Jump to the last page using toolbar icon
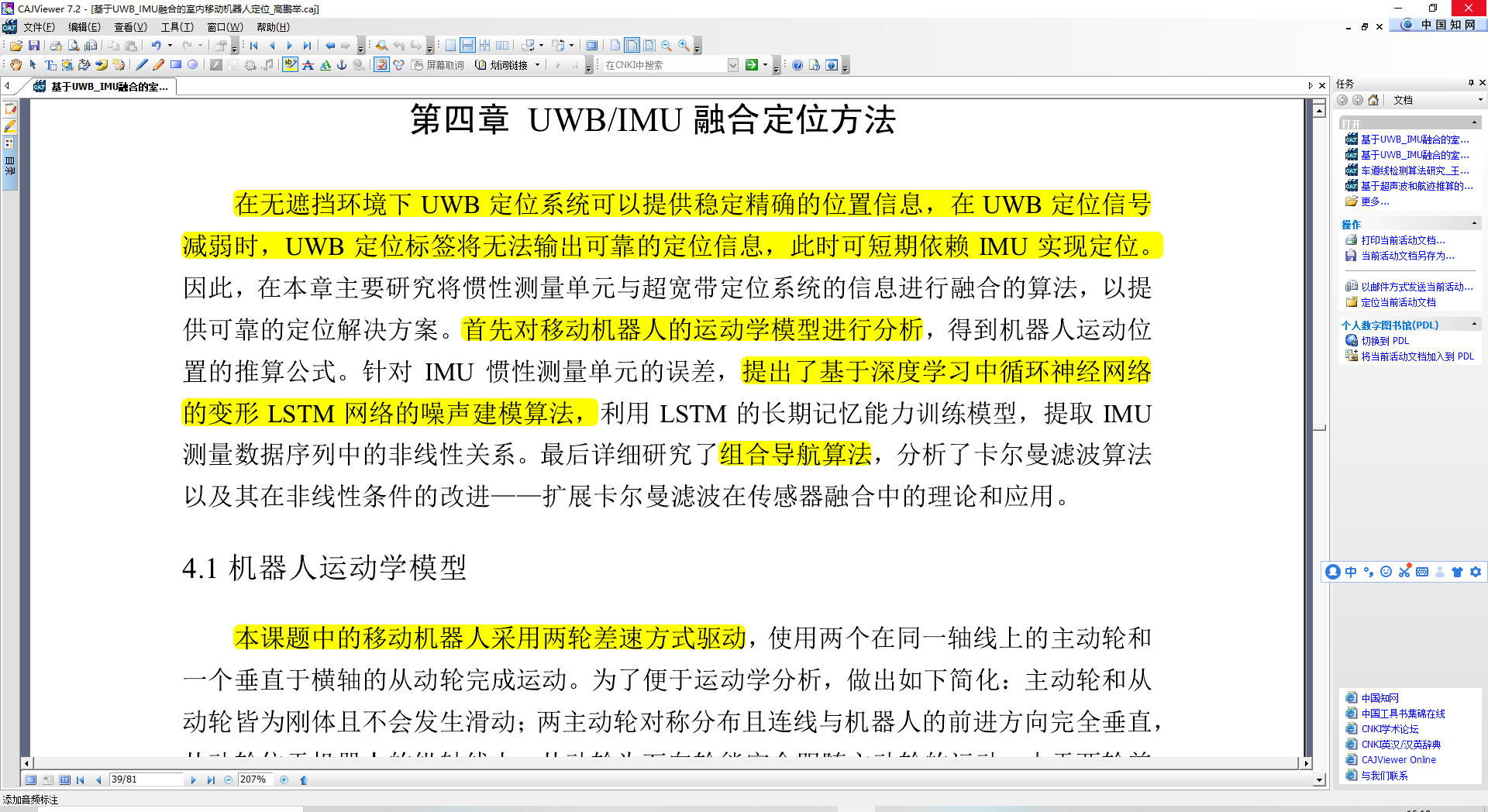The image size is (1488, 812). (308, 45)
